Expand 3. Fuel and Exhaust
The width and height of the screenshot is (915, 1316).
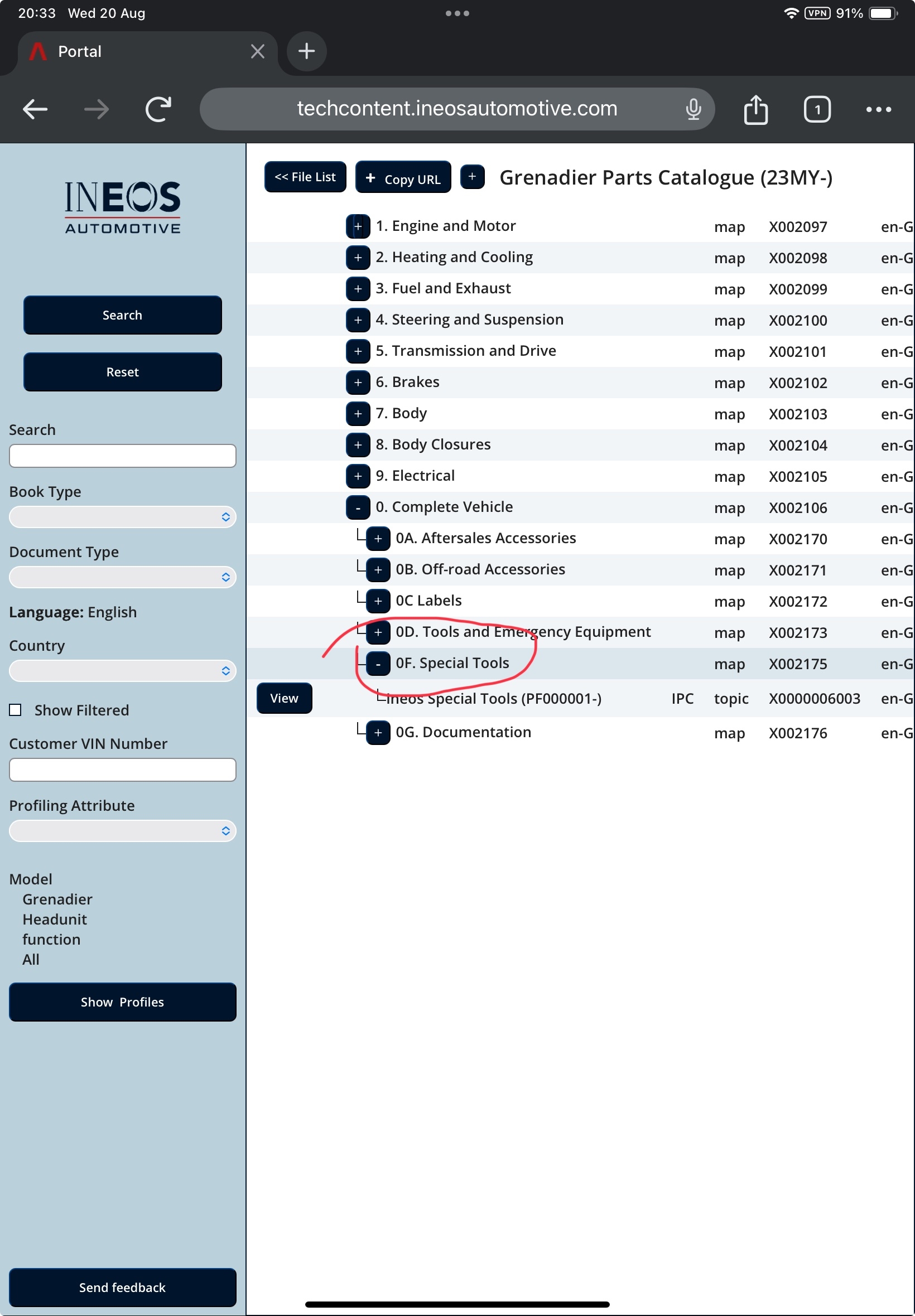pyautogui.click(x=358, y=289)
